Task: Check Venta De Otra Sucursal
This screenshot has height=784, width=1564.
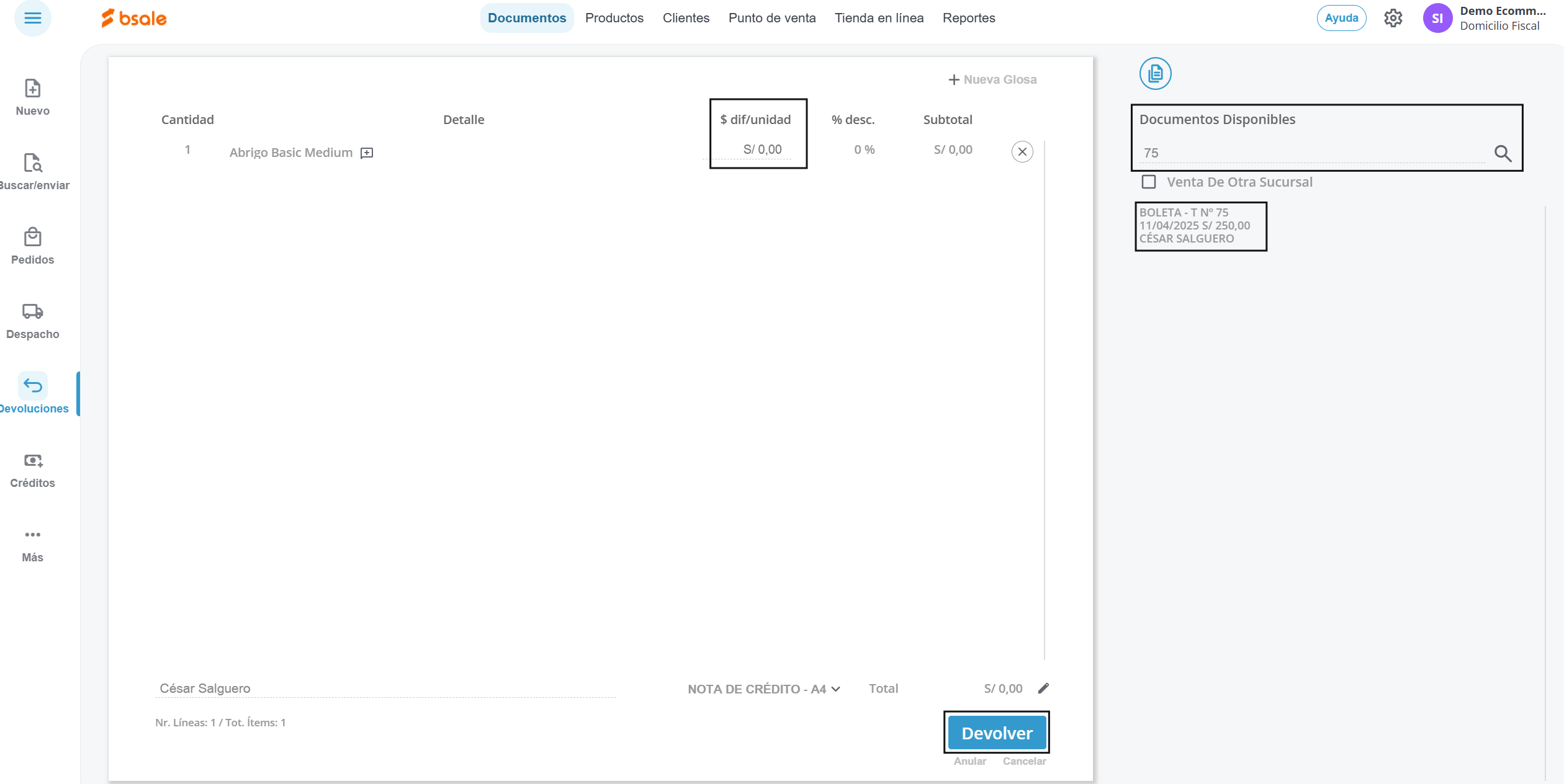Action: (1149, 182)
